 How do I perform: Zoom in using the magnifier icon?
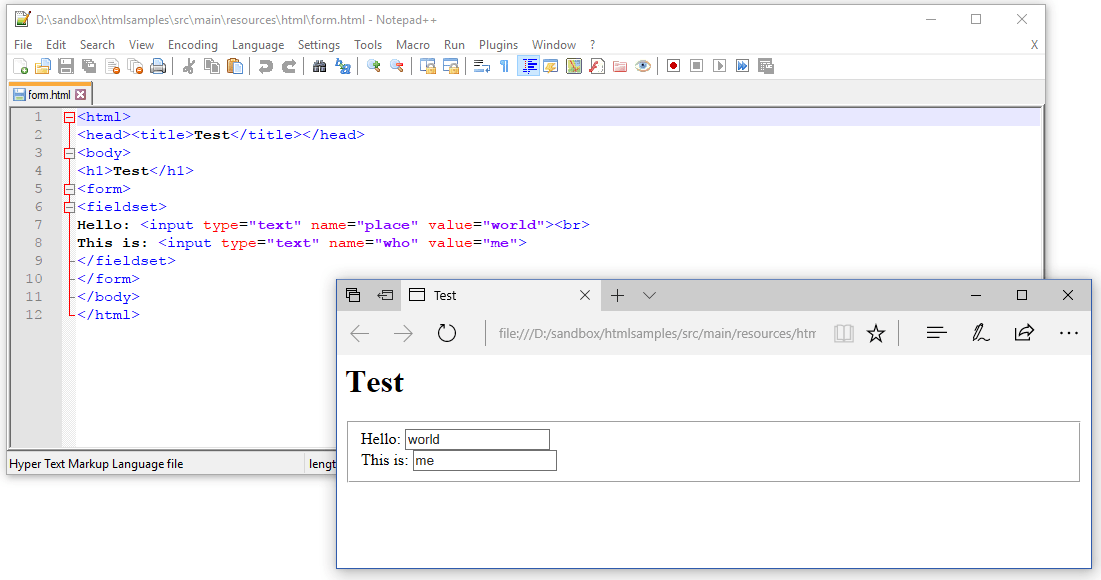click(372, 66)
